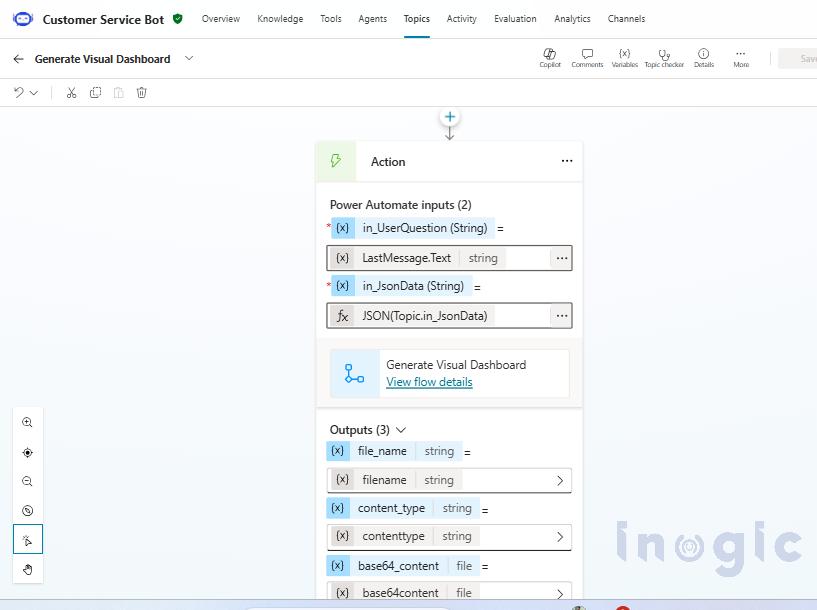Screen dimensions: 817x610
Task: Open Comments panel
Action: (587, 58)
